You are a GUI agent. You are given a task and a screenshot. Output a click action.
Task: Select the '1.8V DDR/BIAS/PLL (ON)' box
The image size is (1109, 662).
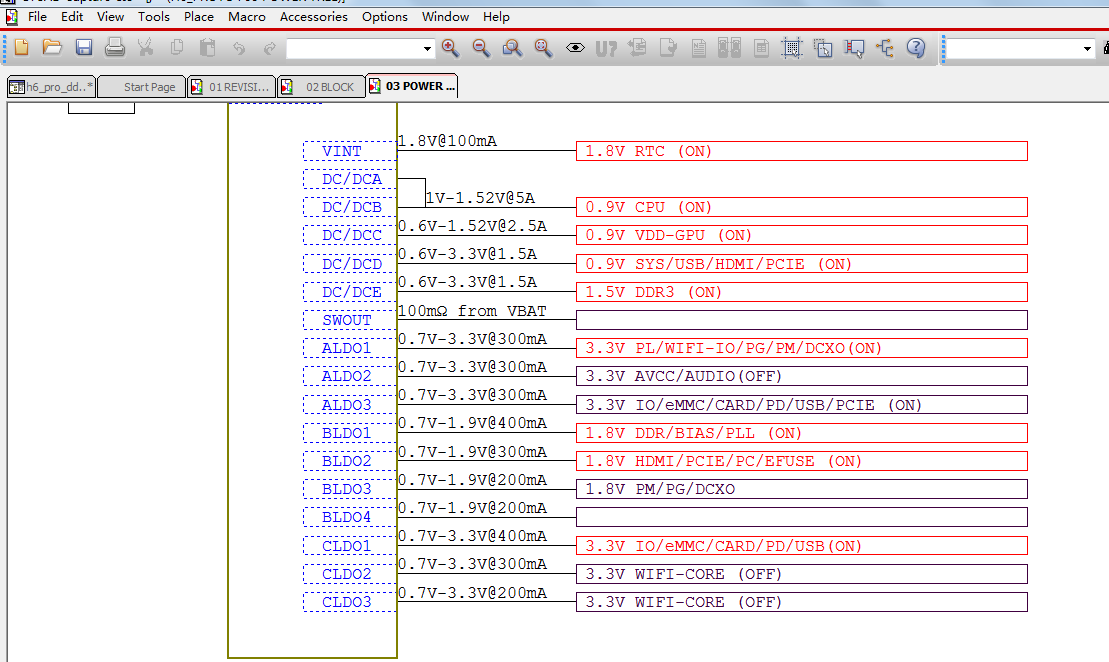tap(801, 433)
